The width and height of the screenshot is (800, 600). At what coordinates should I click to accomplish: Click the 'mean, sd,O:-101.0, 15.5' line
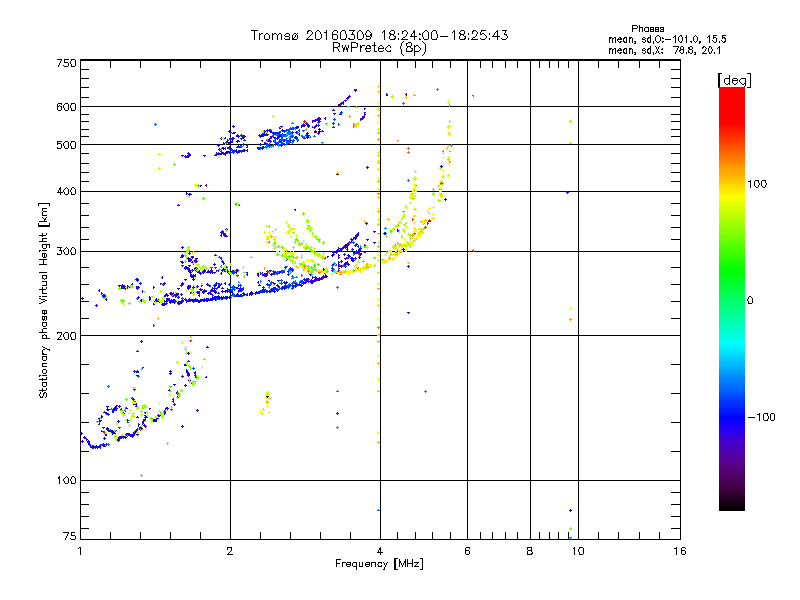point(667,39)
